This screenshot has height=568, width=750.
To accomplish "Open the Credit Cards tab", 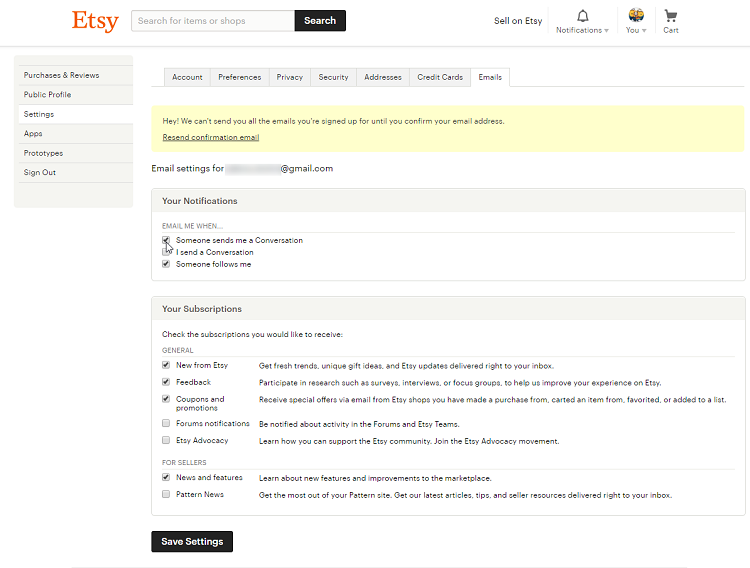I will click(x=440, y=77).
